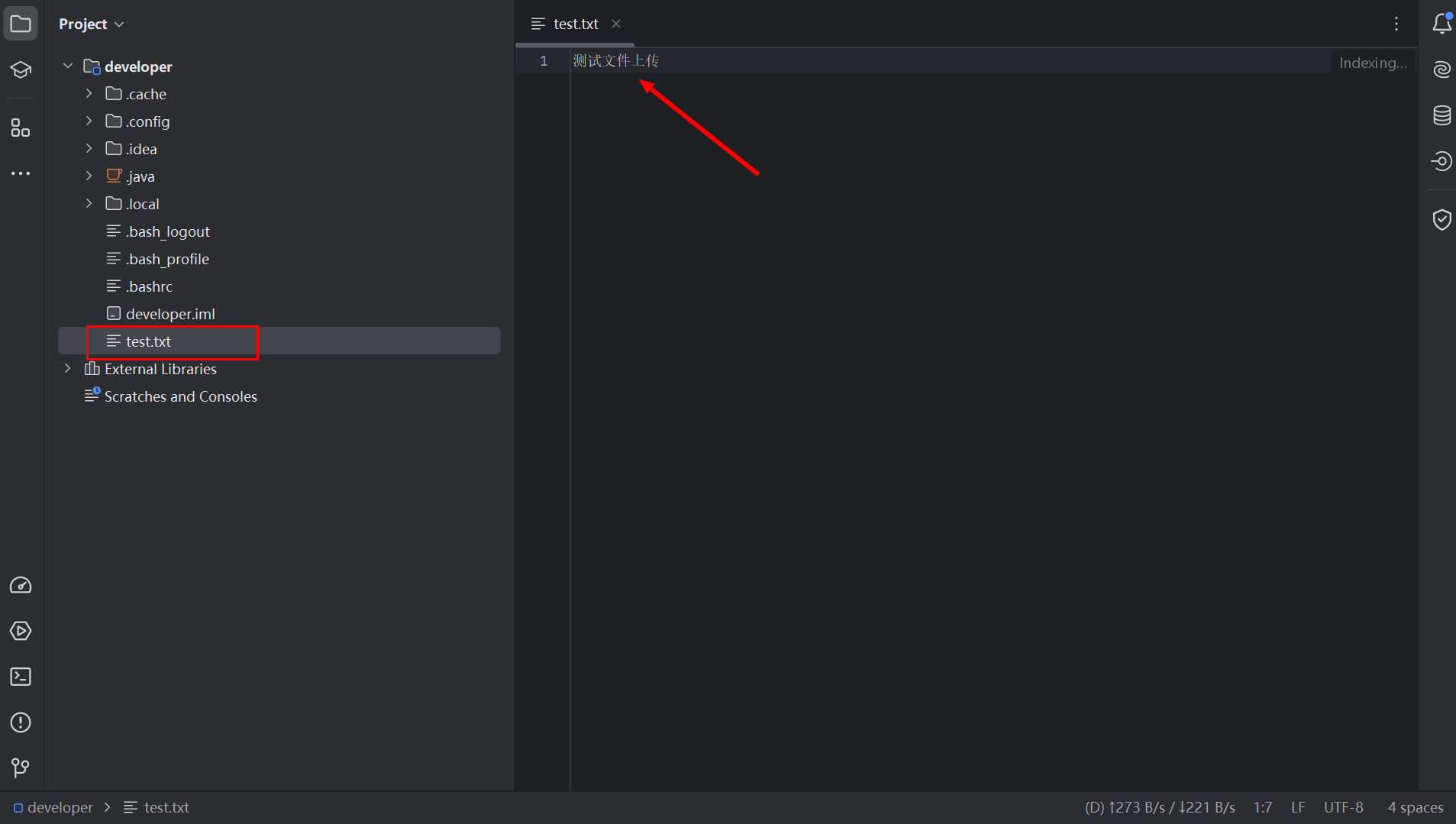The image size is (1456, 824).
Task: Open the Terminal tool window icon
Action: [21, 677]
